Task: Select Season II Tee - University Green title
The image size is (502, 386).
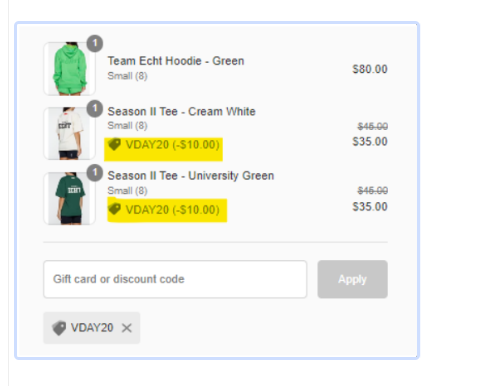Action: 191,176
